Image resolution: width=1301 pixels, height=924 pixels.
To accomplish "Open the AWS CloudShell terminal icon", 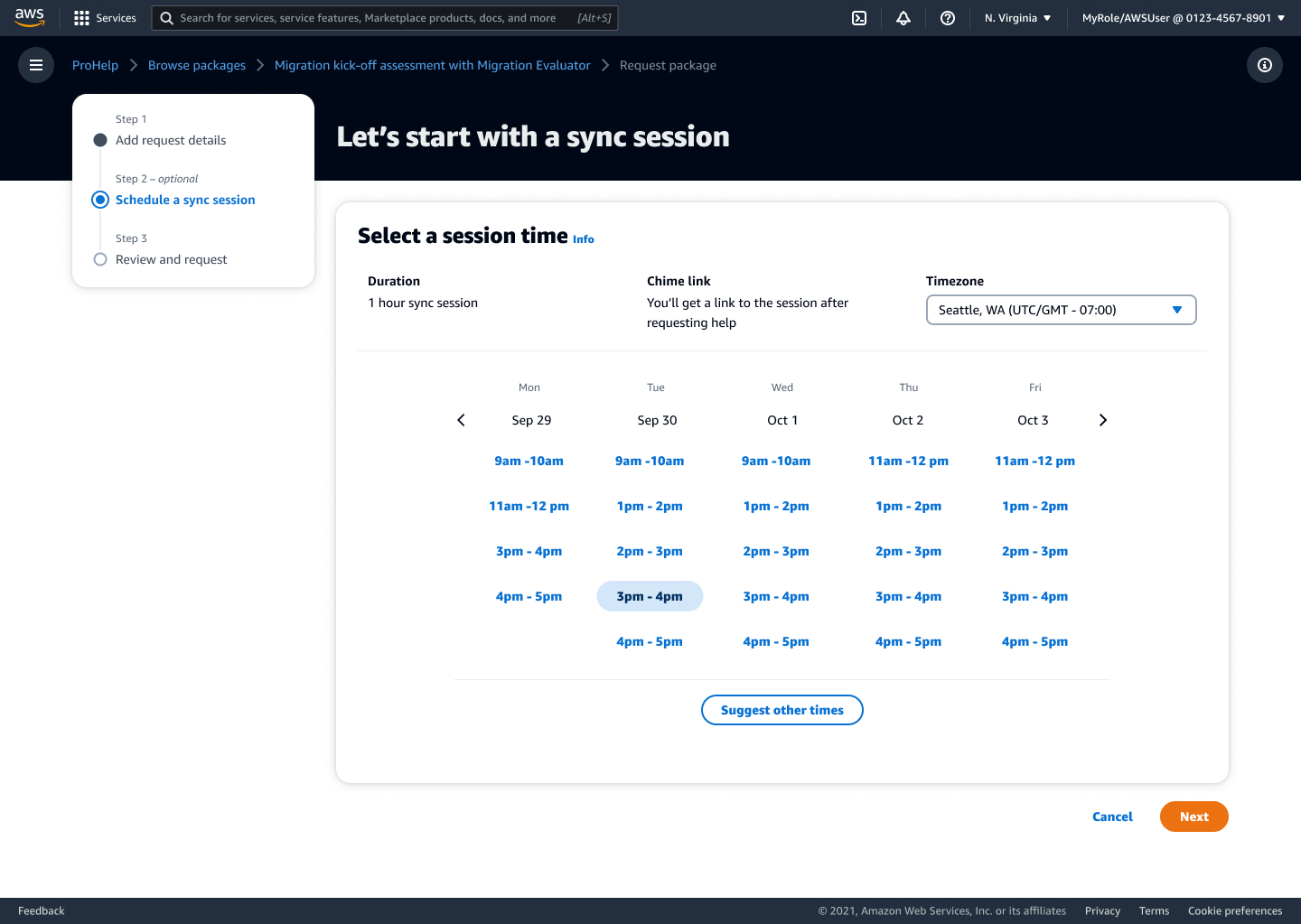I will 859,17.
